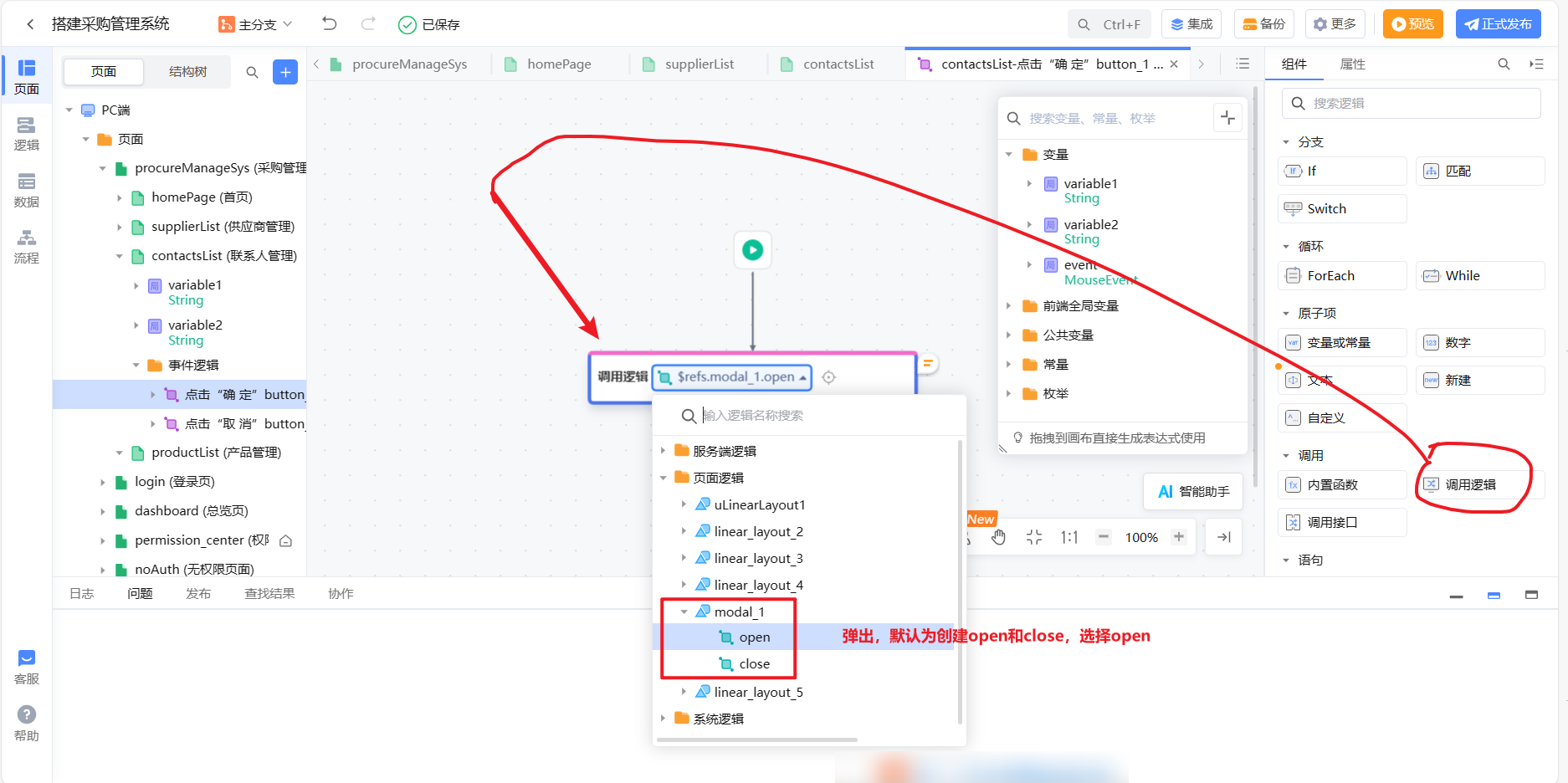Expand supplierList (供应商管理) node
Viewport: 1568px width, 783px height.
[x=120, y=228]
